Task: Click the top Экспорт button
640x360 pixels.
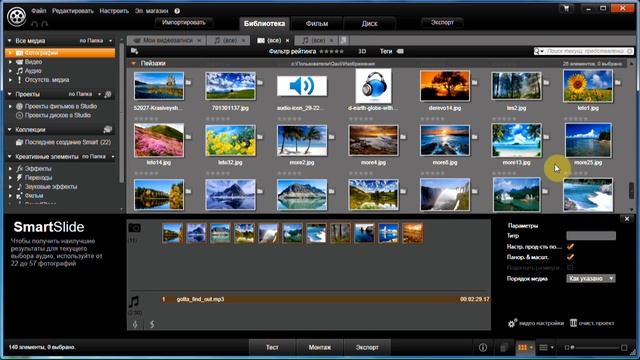Action: pos(442,22)
